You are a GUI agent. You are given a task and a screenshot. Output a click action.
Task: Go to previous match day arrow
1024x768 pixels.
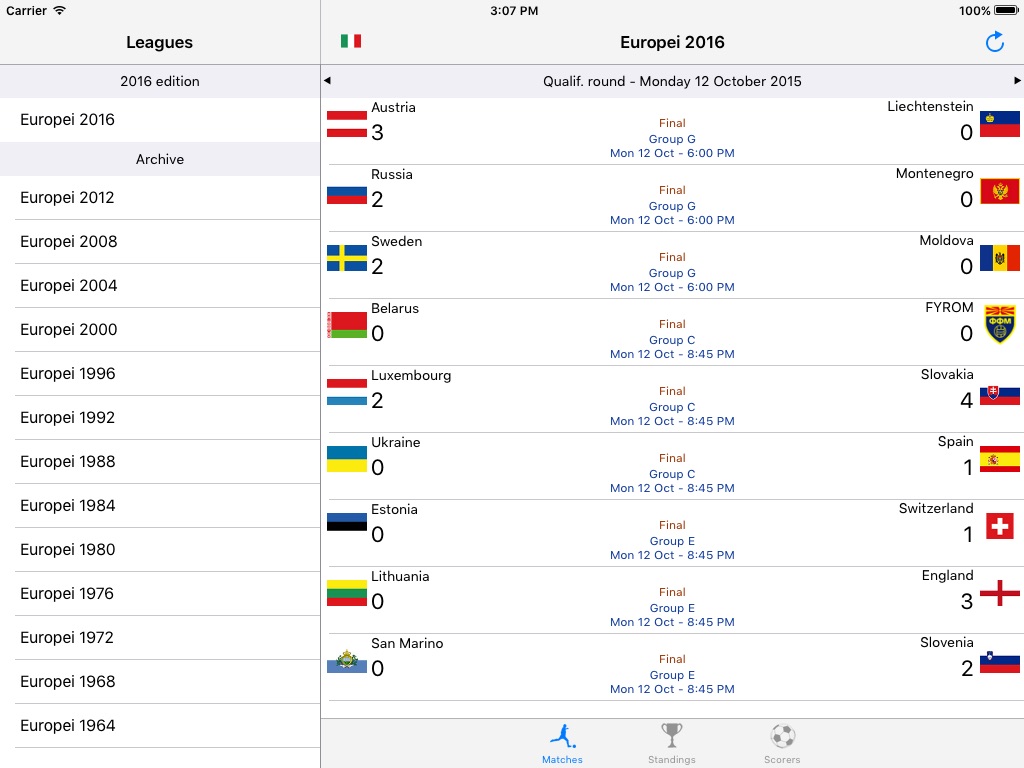pos(327,81)
